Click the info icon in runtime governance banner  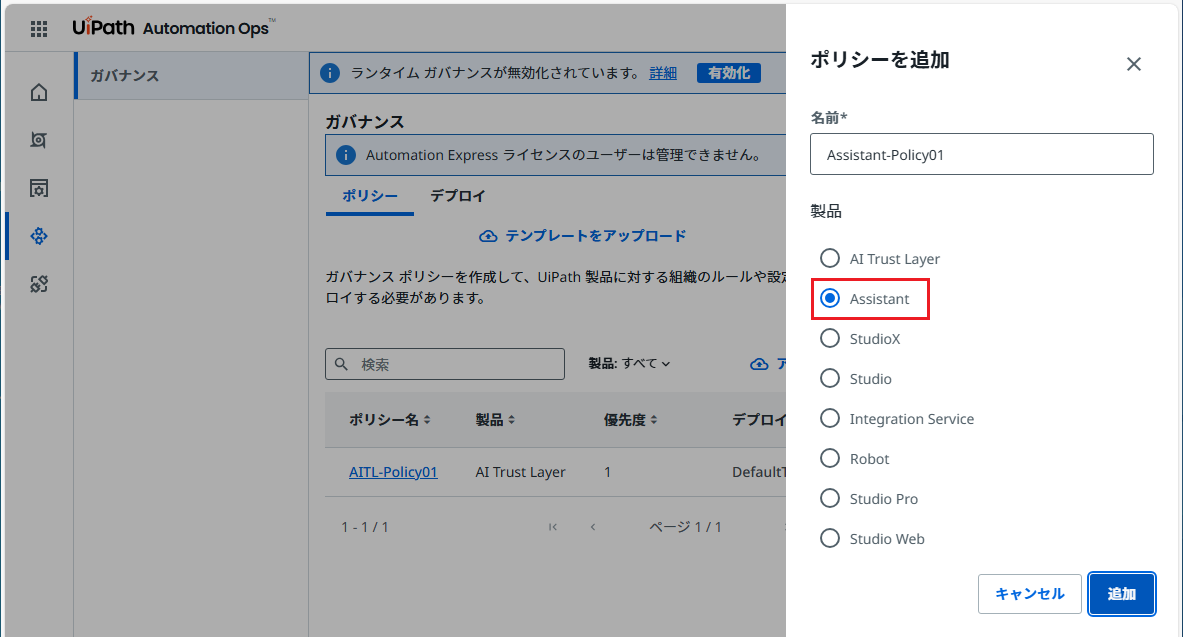(x=330, y=73)
